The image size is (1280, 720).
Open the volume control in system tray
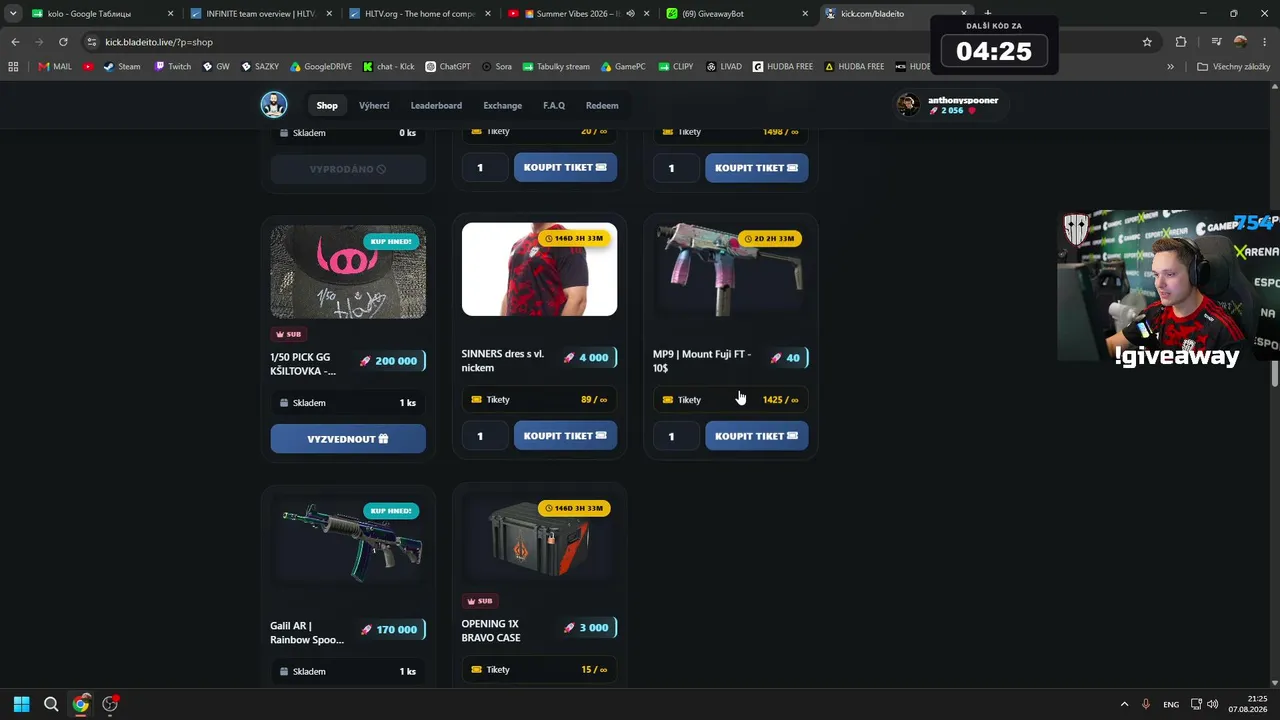click(x=1213, y=704)
